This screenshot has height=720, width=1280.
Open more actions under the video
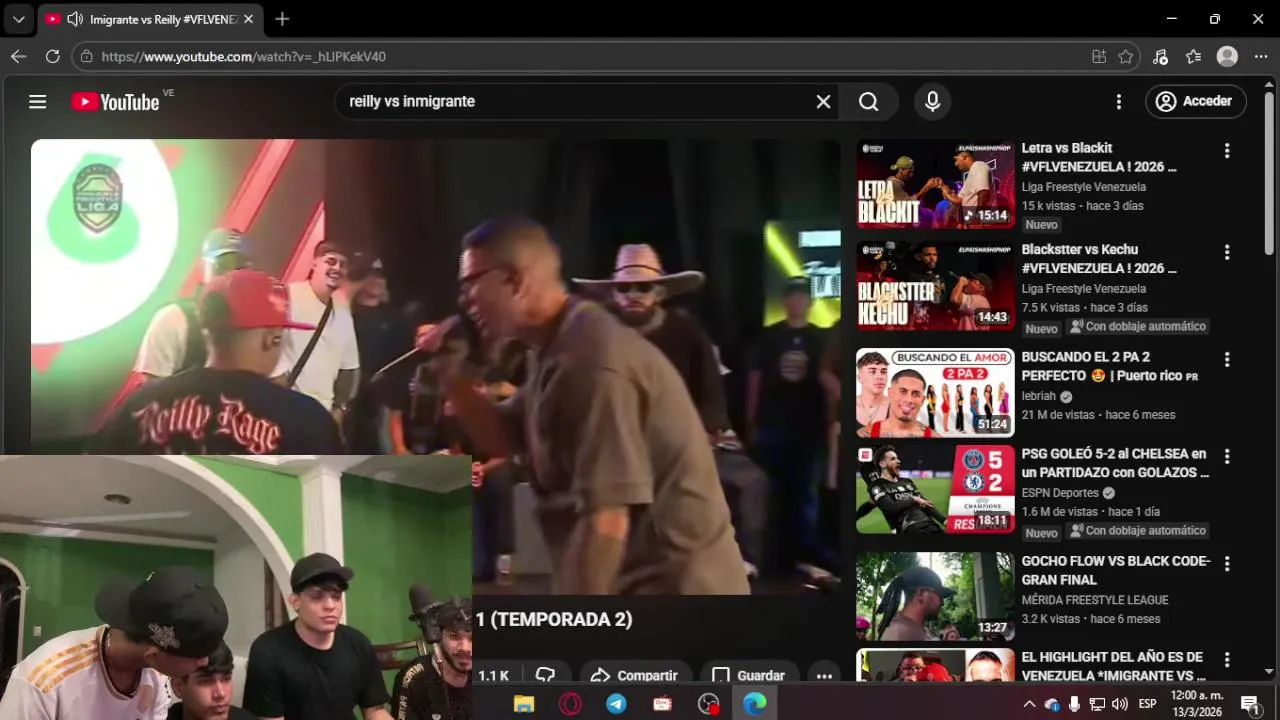click(824, 675)
